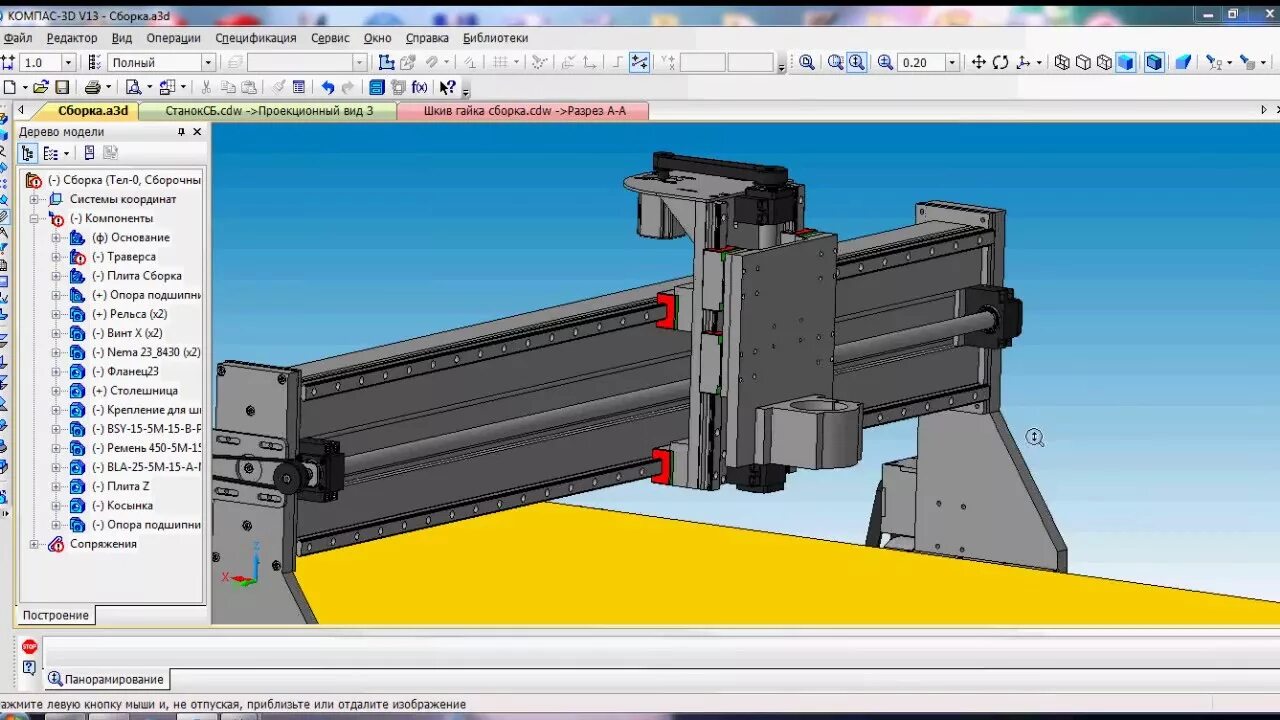Click the hide components icon with cube and arrow
1280x720 pixels.
click(x=1249, y=62)
